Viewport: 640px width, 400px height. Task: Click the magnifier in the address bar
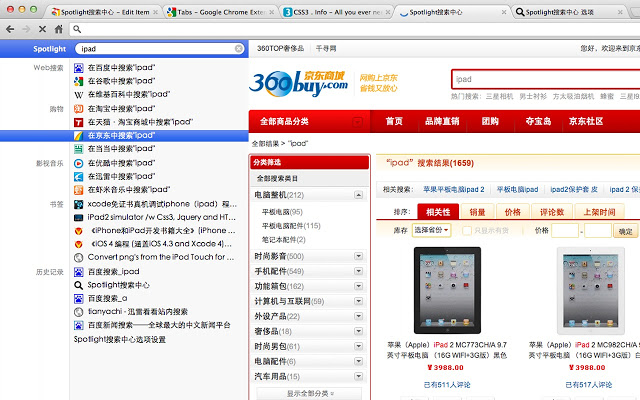tap(77, 29)
